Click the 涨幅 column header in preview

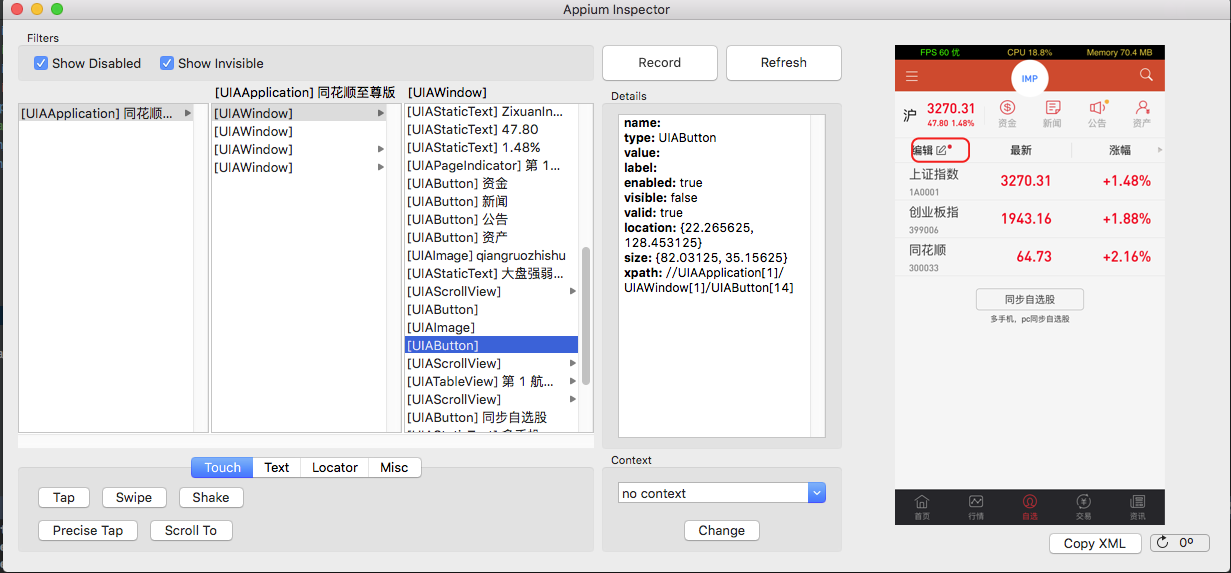[1120, 150]
